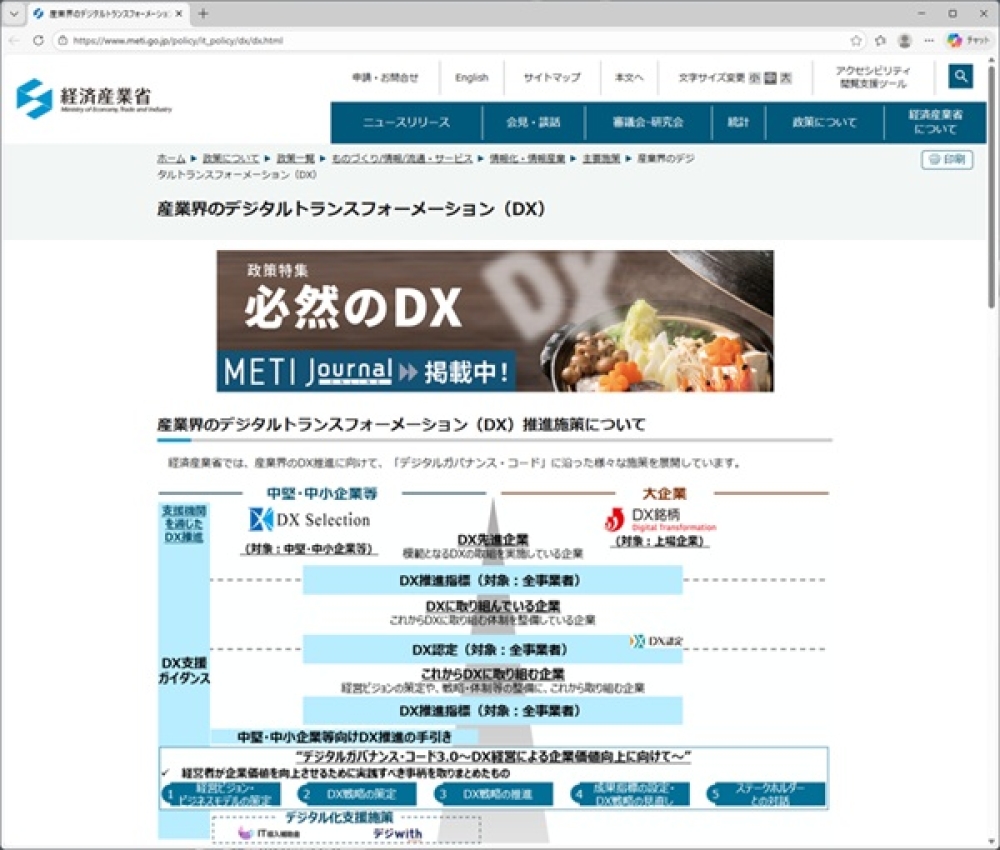Expand the tab actions chevron menu
1000x850 pixels.
[x=14, y=14]
